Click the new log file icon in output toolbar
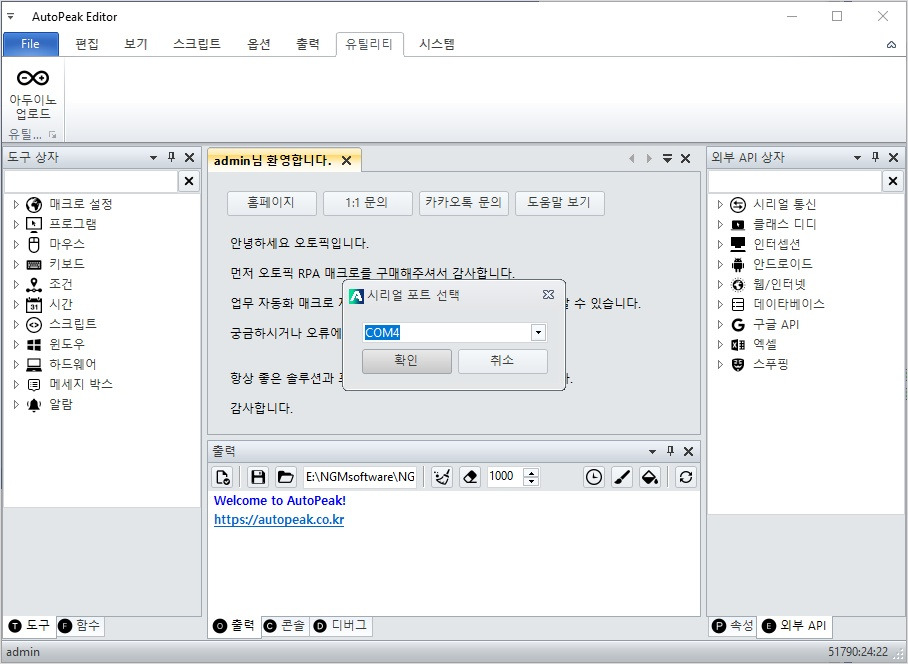 coord(222,477)
